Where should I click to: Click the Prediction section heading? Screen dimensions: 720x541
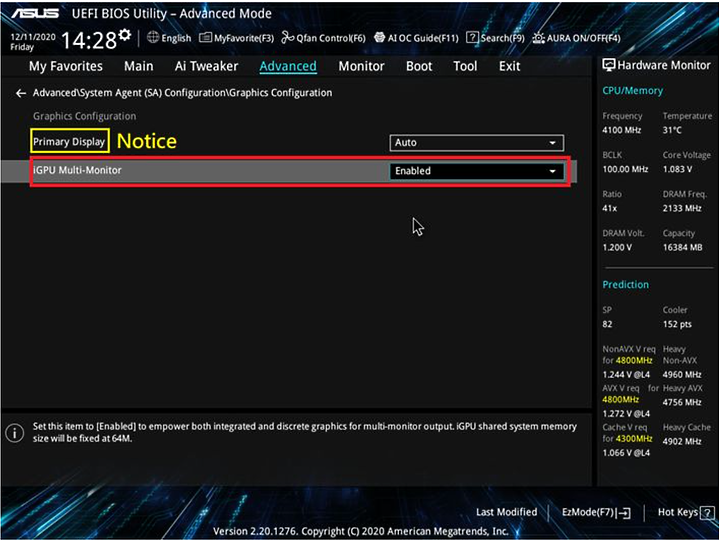pyautogui.click(x=625, y=285)
